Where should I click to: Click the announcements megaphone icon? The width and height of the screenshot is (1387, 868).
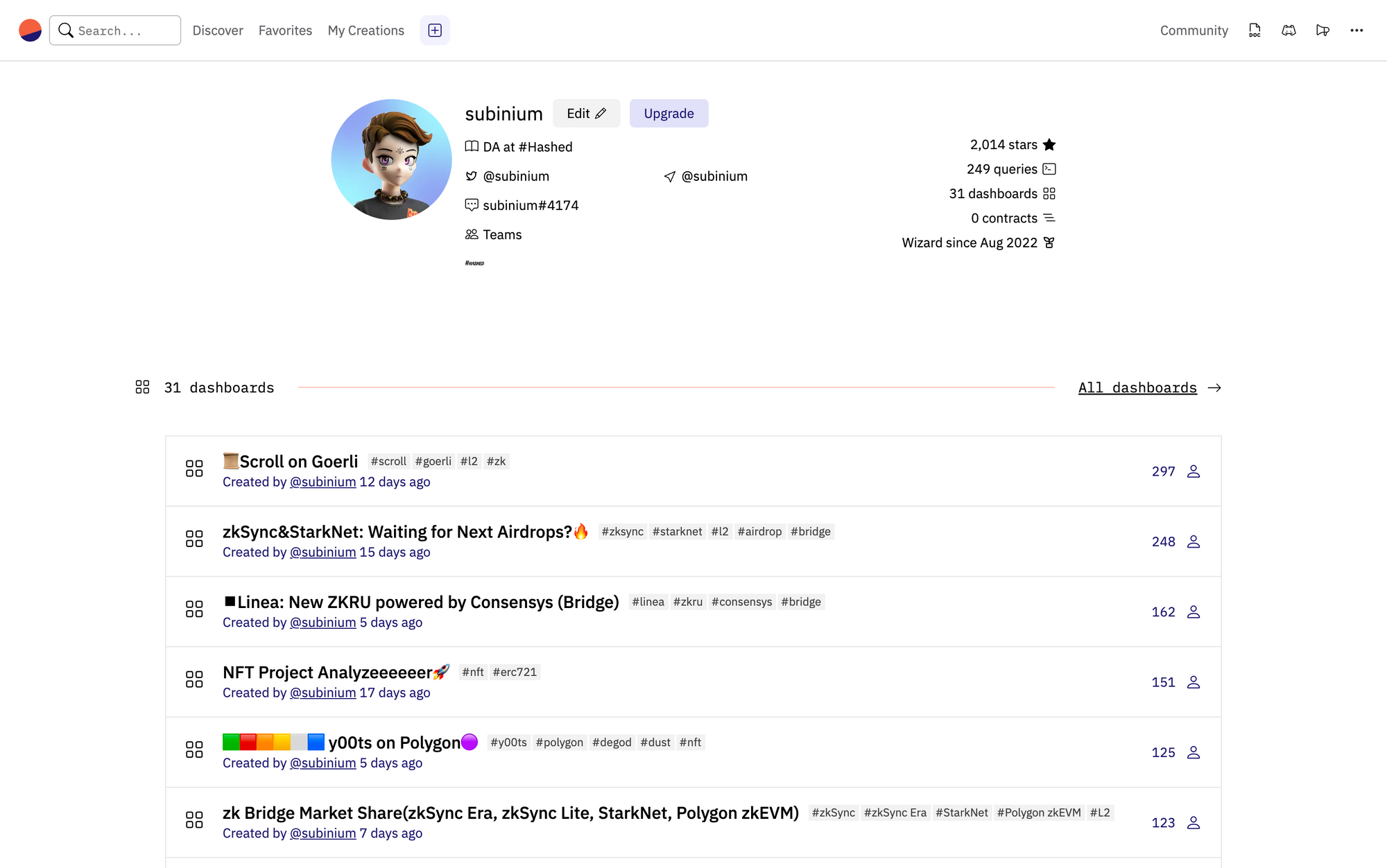pyautogui.click(x=1323, y=31)
